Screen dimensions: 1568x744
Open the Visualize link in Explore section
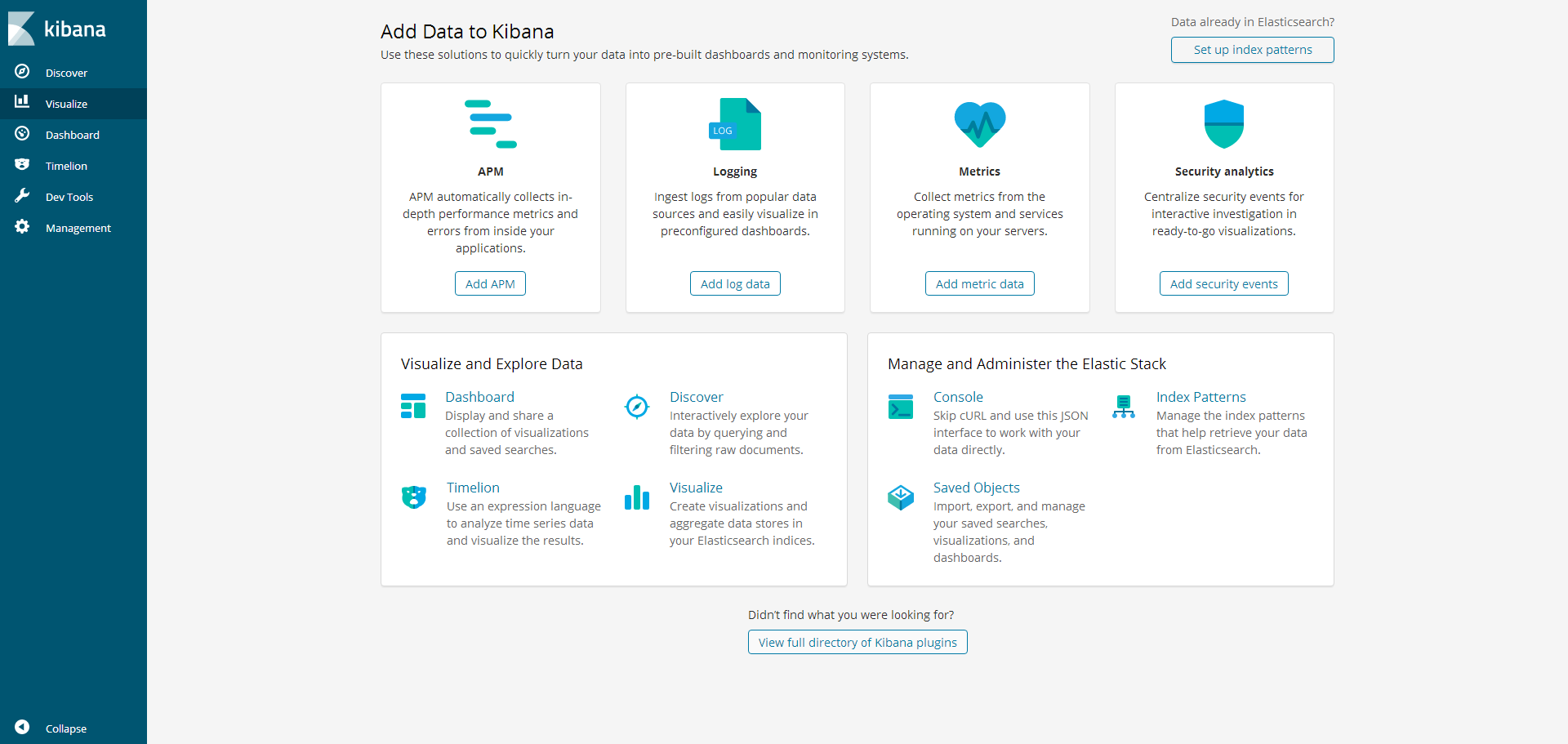pos(696,488)
